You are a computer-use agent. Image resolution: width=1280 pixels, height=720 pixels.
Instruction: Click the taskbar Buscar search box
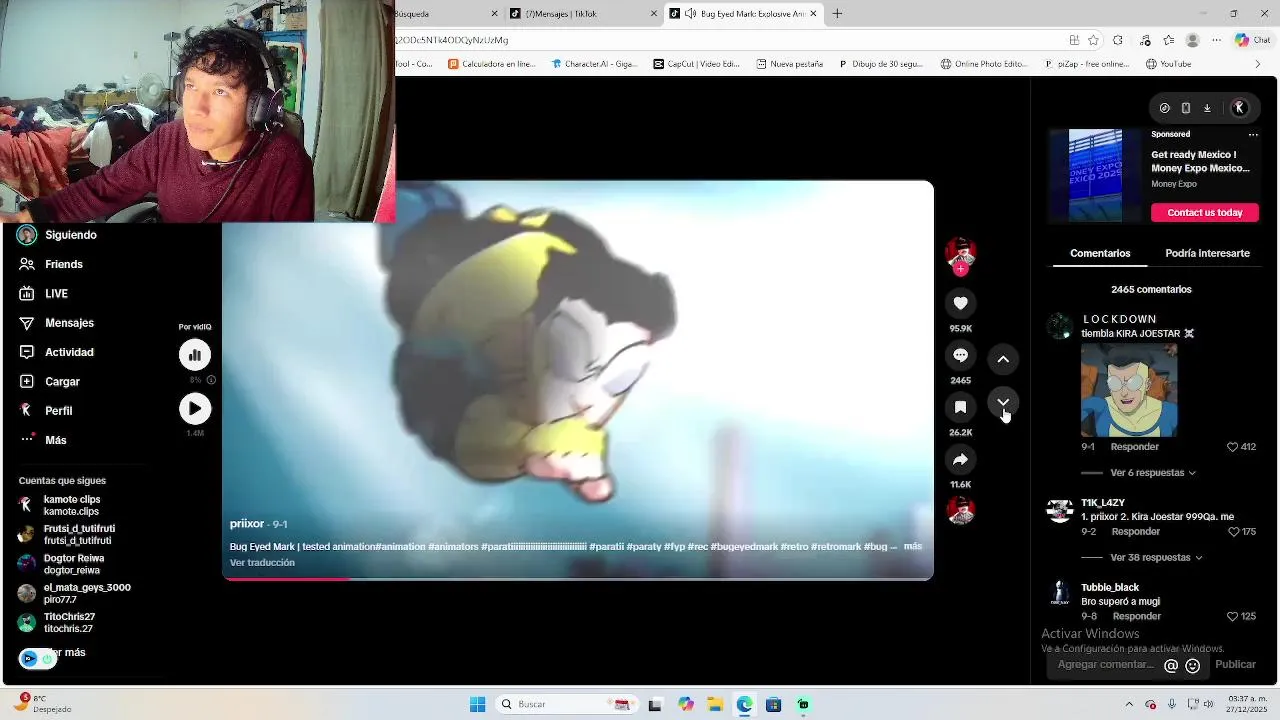point(566,704)
